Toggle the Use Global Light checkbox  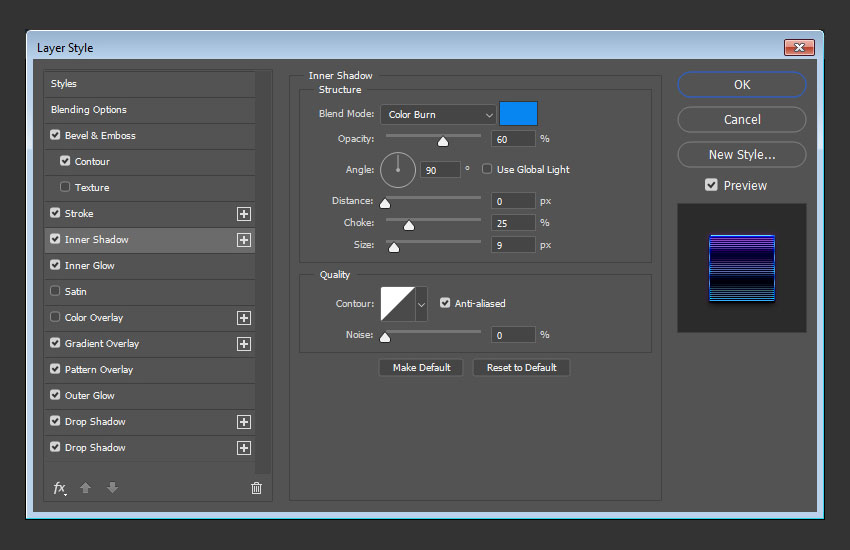click(x=488, y=169)
